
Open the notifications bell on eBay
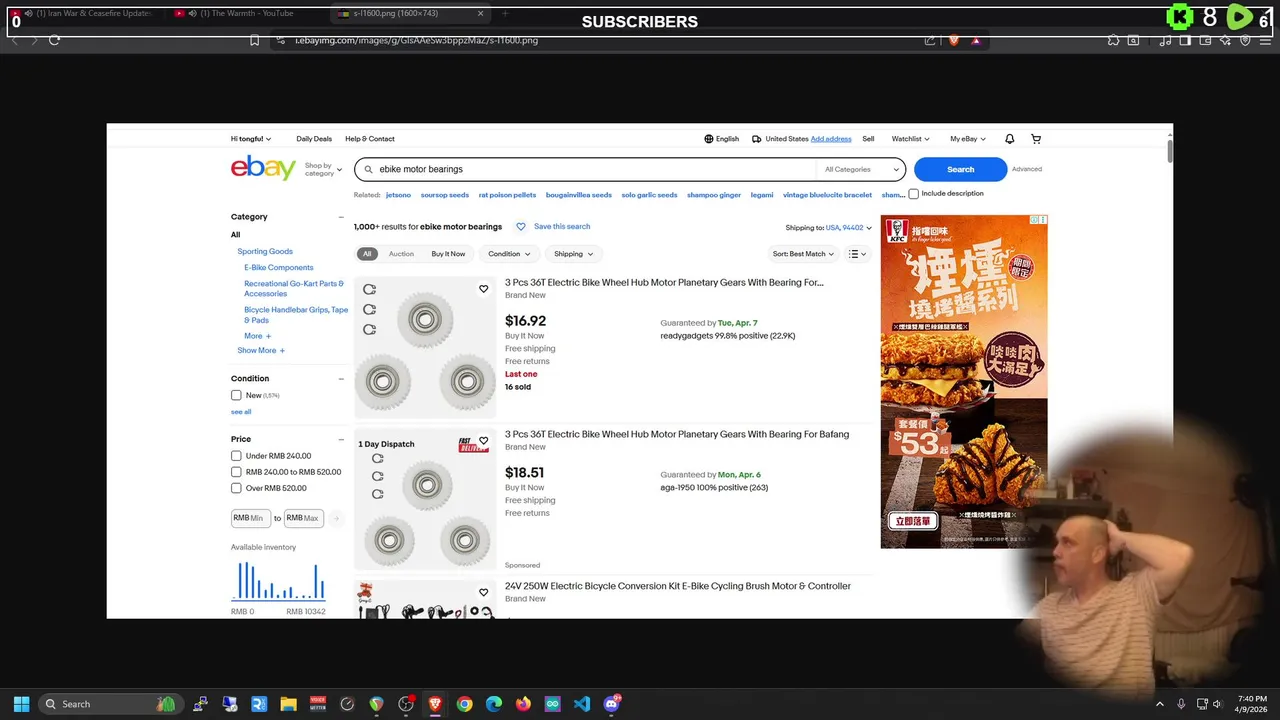(1009, 139)
